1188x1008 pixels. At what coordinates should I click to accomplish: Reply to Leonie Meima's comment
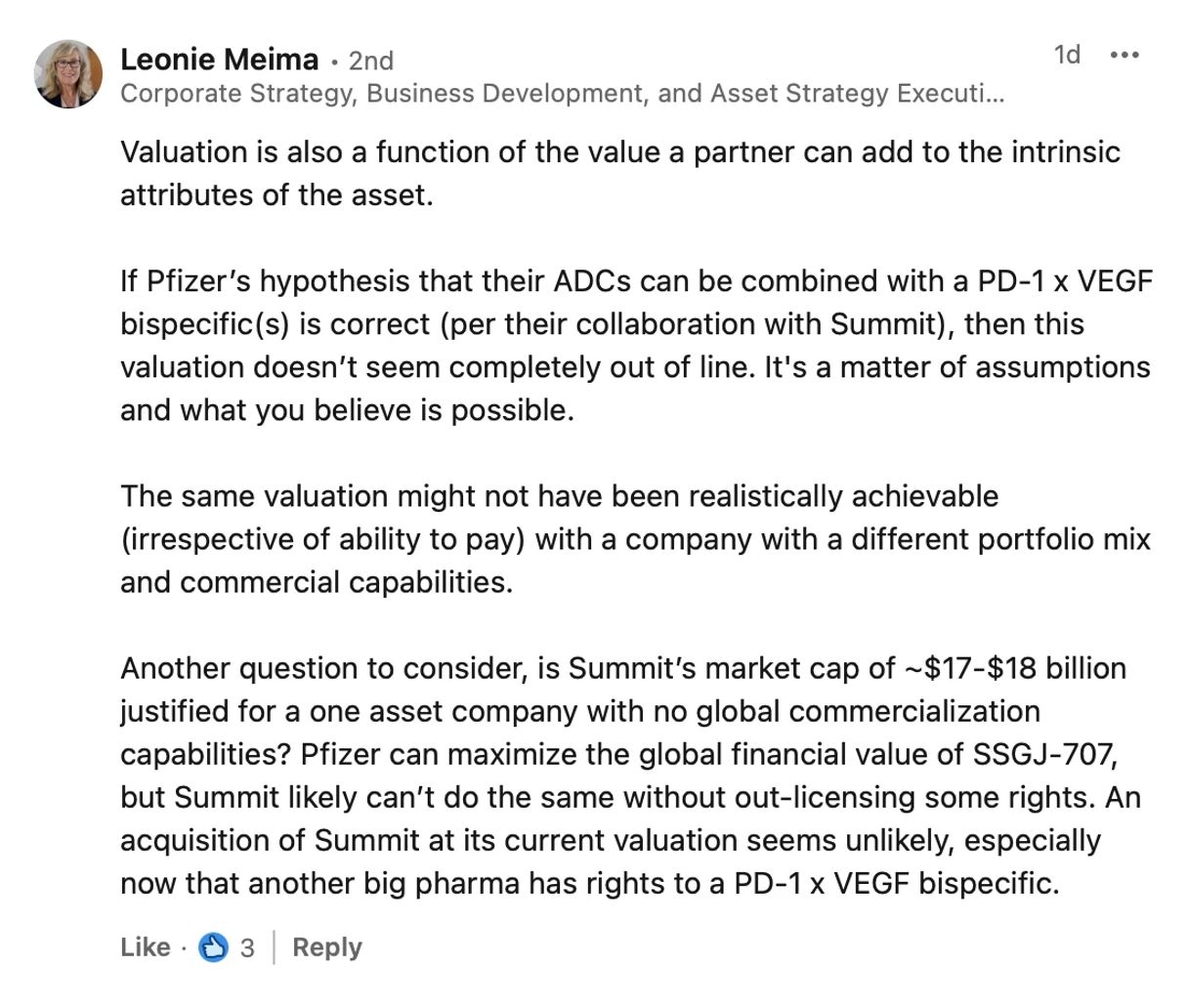tap(326, 946)
